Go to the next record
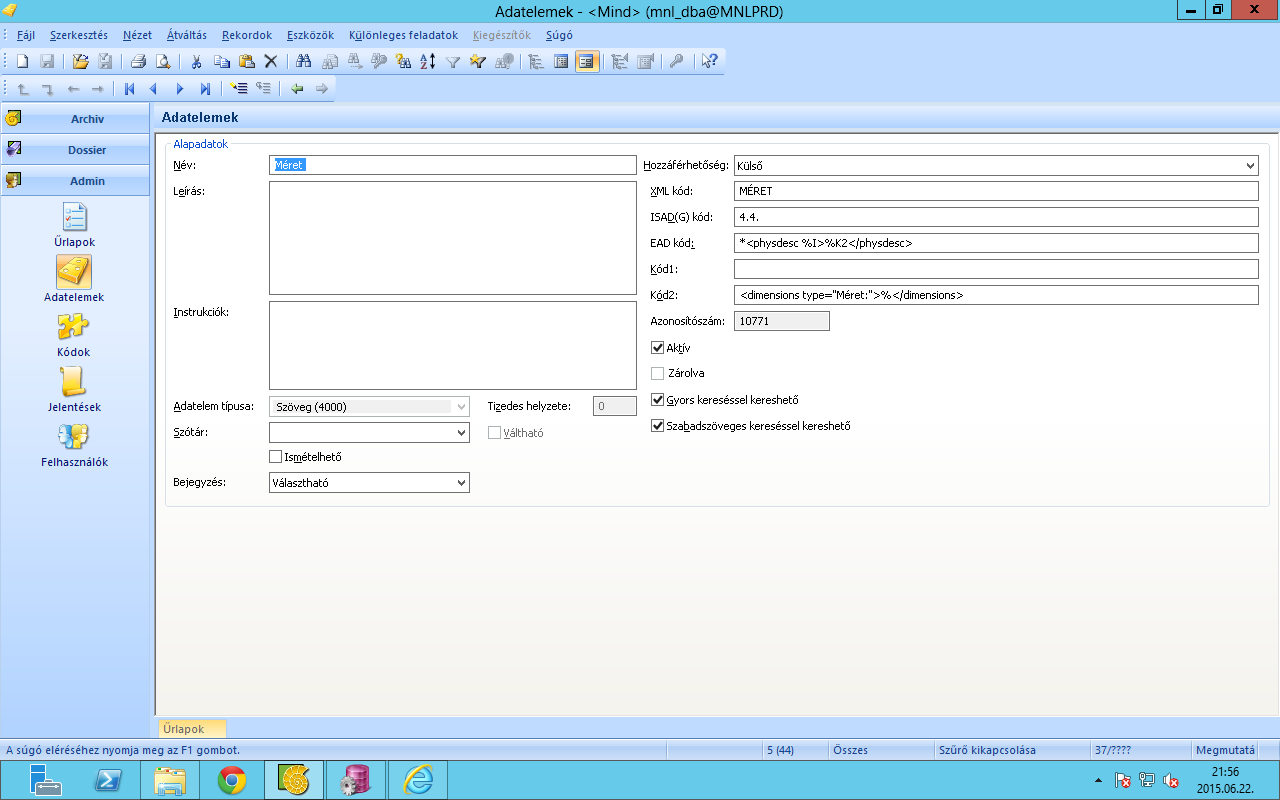1280x800 pixels. click(x=180, y=89)
